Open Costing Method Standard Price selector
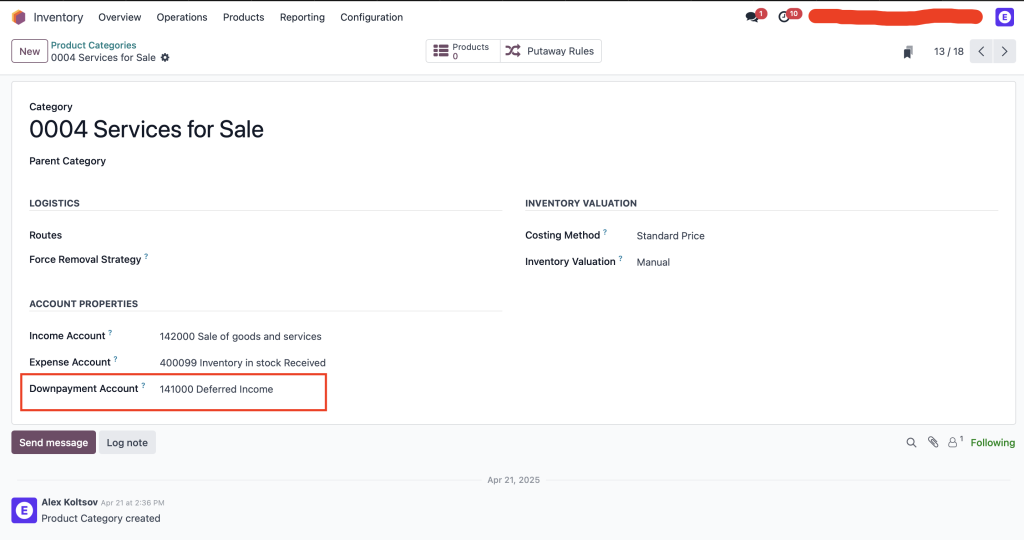Viewport: 1024px width, 540px height. 671,236
